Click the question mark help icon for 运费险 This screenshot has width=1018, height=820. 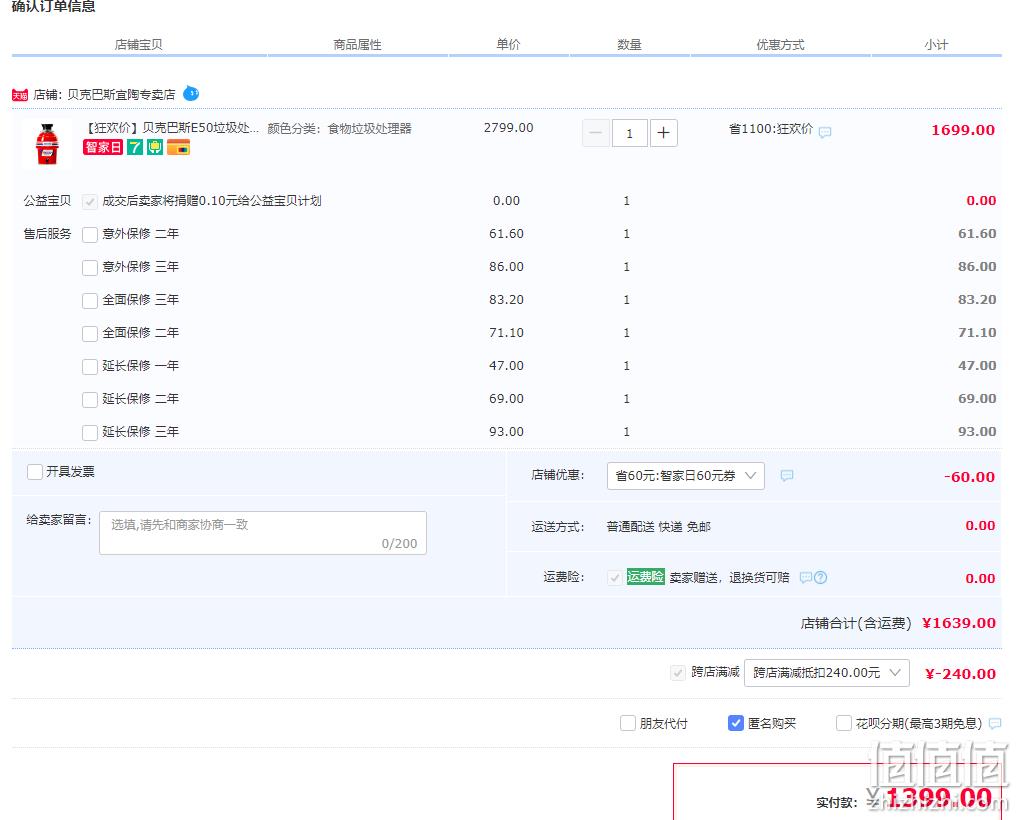[x=821, y=577]
